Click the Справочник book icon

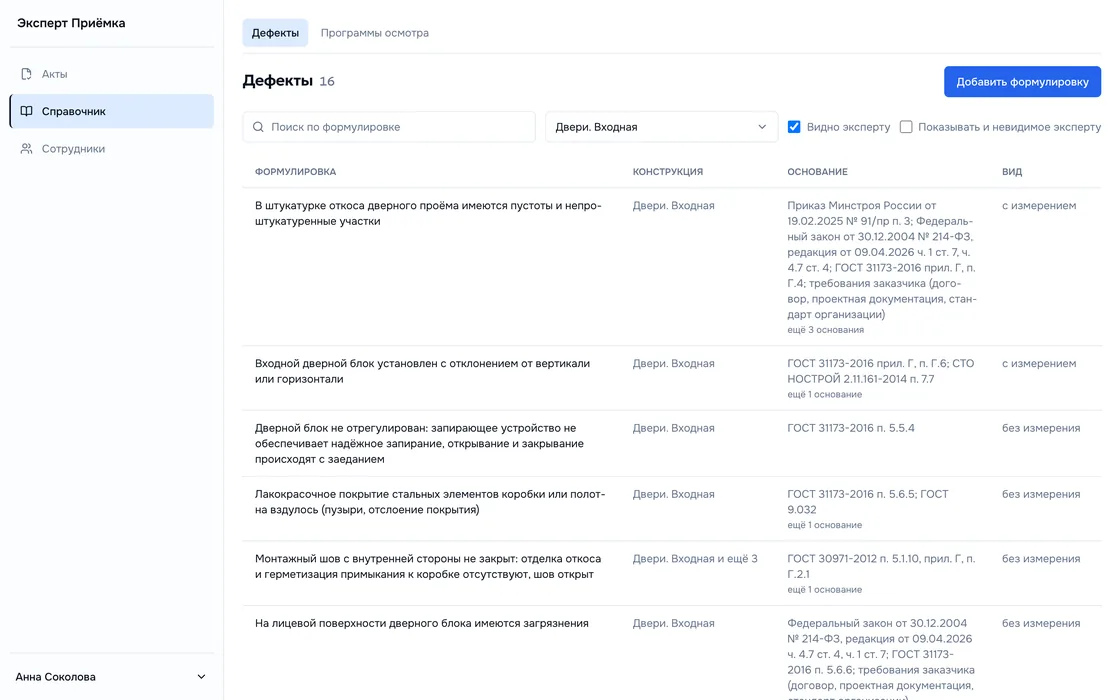point(26,111)
